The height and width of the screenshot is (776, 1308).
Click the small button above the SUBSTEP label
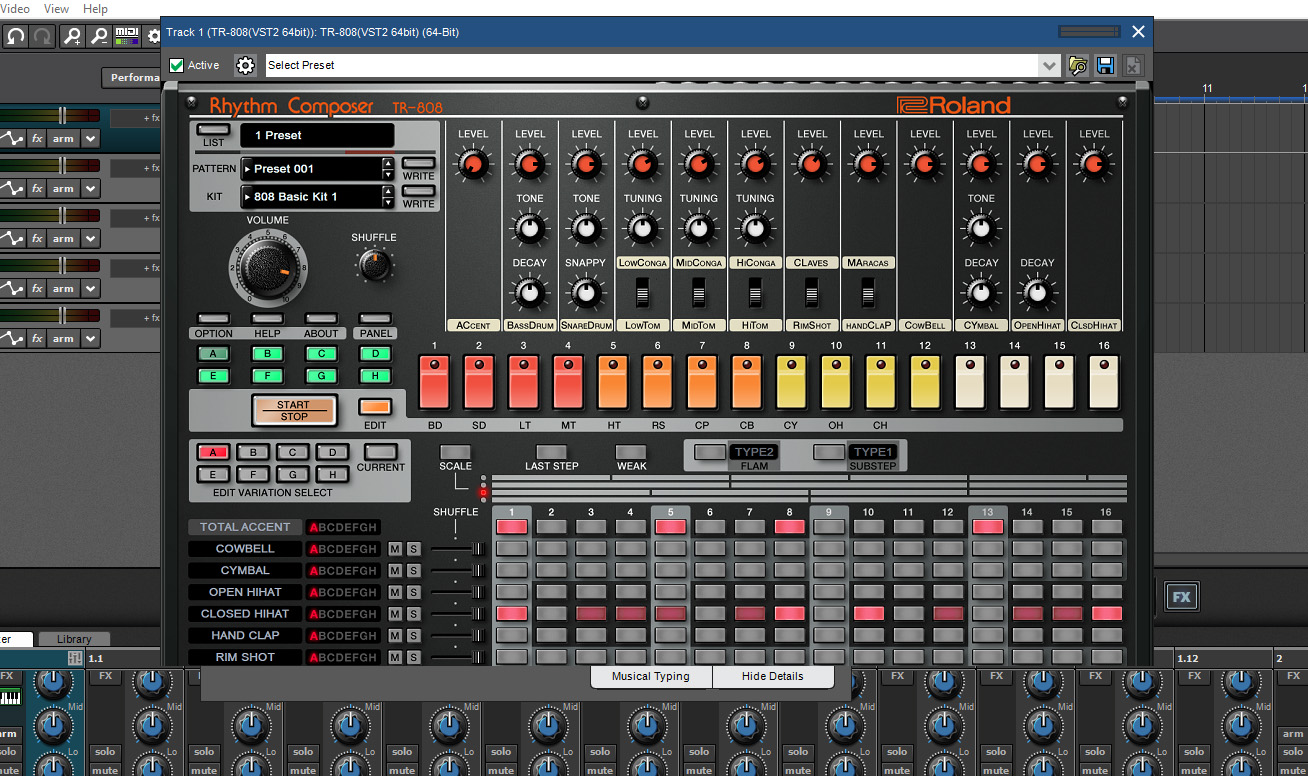tap(829, 452)
